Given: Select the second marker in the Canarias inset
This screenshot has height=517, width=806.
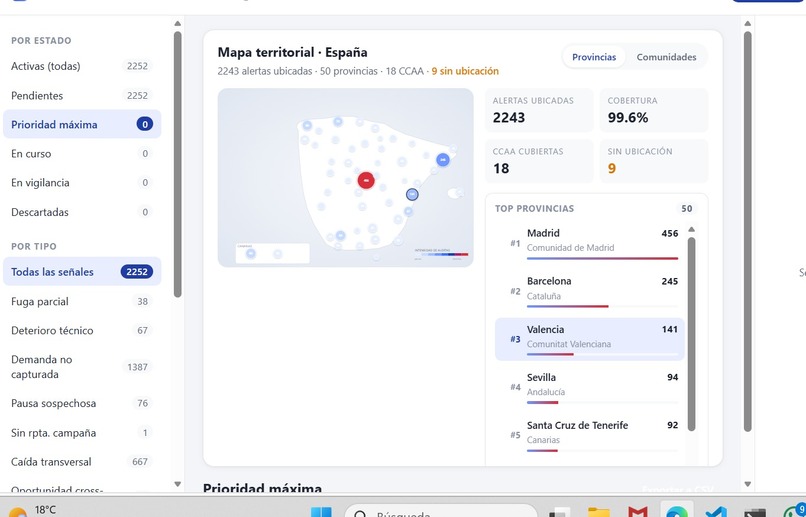Looking at the screenshot, I should (x=277, y=254).
